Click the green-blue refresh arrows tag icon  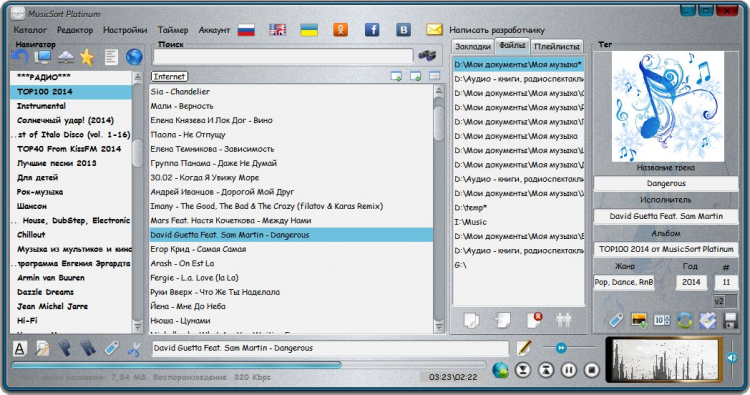tap(685, 320)
